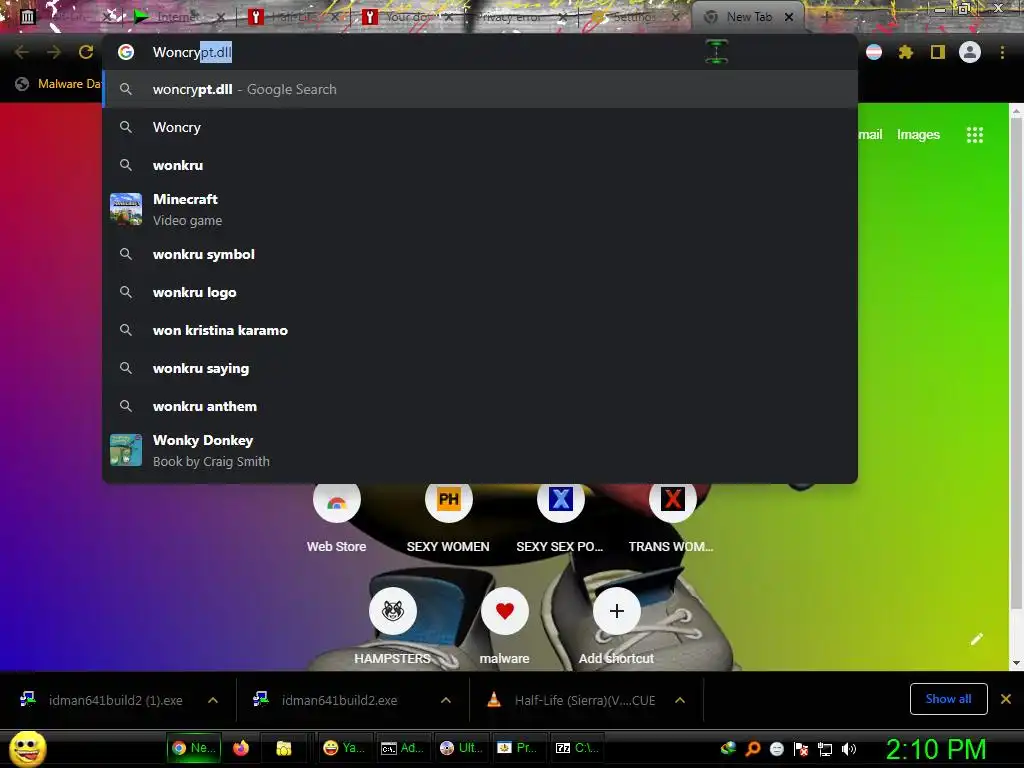
Task: Select the Woncry suggestion
Action: tap(480, 127)
